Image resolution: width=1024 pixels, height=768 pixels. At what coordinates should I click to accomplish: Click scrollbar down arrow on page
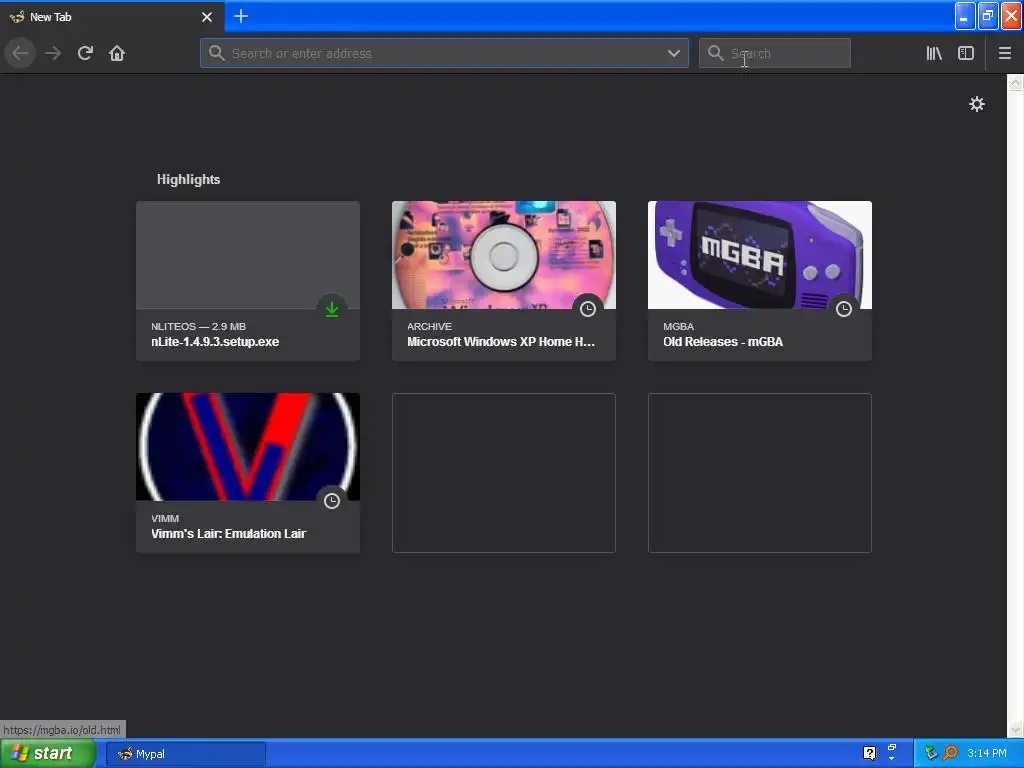tap(1015, 729)
